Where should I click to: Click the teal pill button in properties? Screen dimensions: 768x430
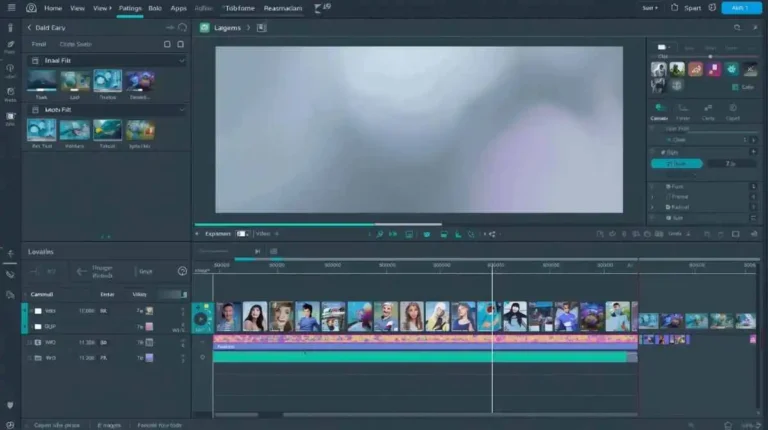click(676, 164)
